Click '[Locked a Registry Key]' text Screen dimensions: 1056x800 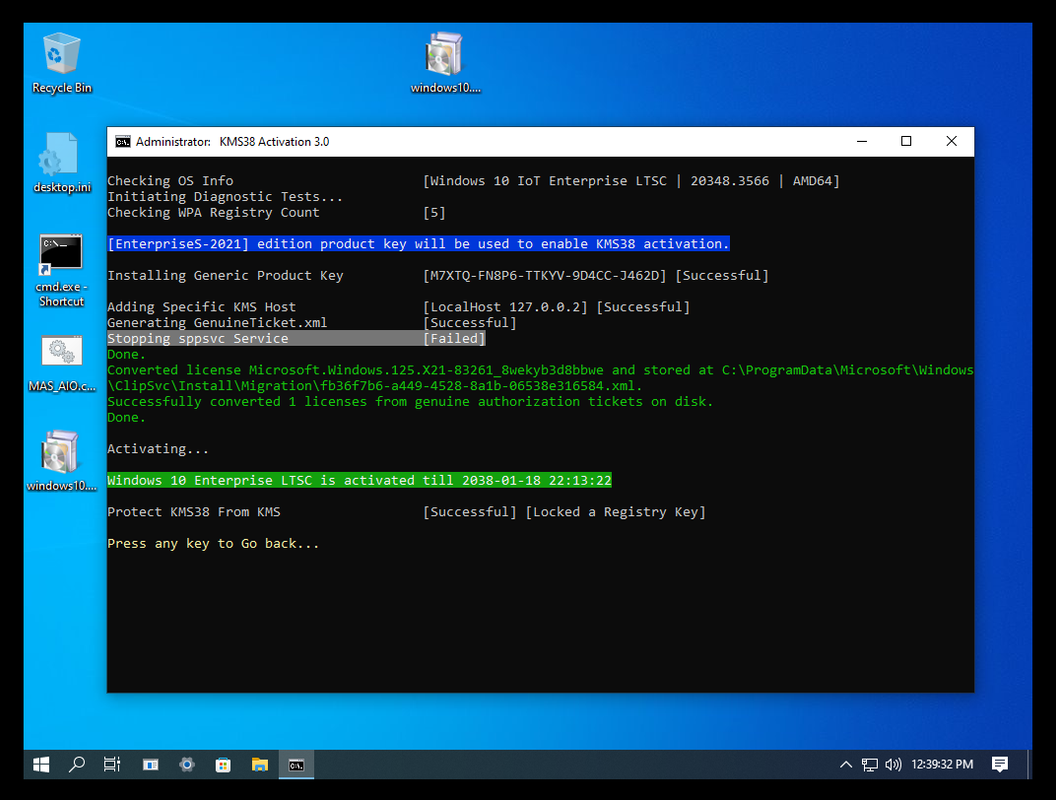tap(615, 512)
